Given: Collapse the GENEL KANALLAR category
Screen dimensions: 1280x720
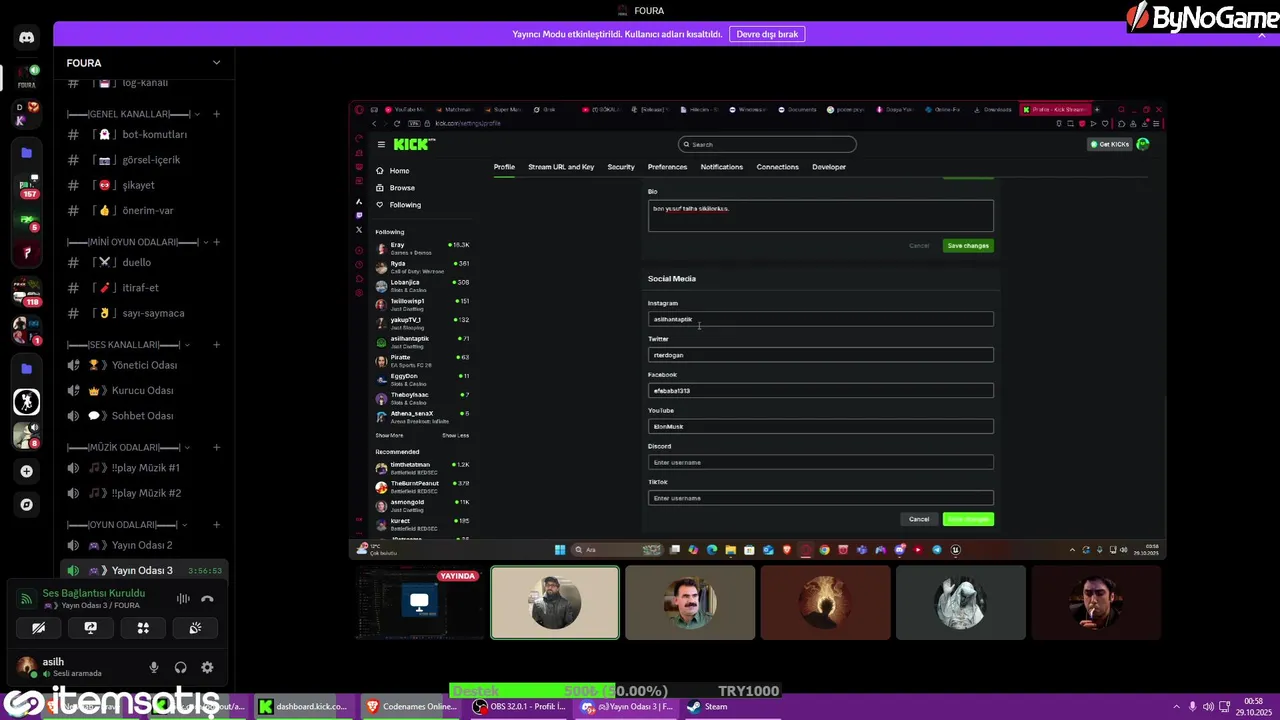Looking at the screenshot, I should tap(134, 114).
